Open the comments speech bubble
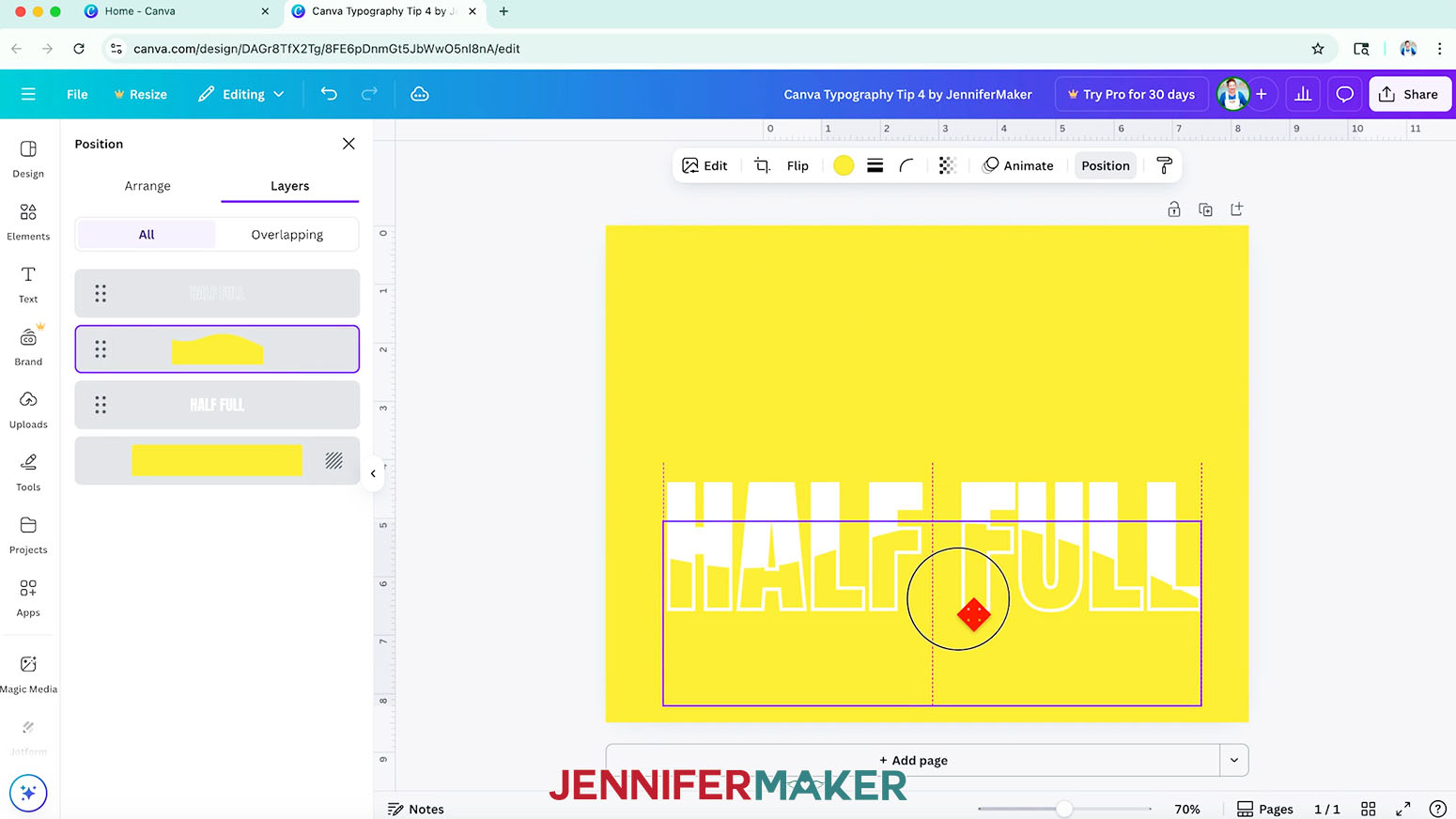Viewport: 1456px width, 819px height. pyautogui.click(x=1344, y=94)
